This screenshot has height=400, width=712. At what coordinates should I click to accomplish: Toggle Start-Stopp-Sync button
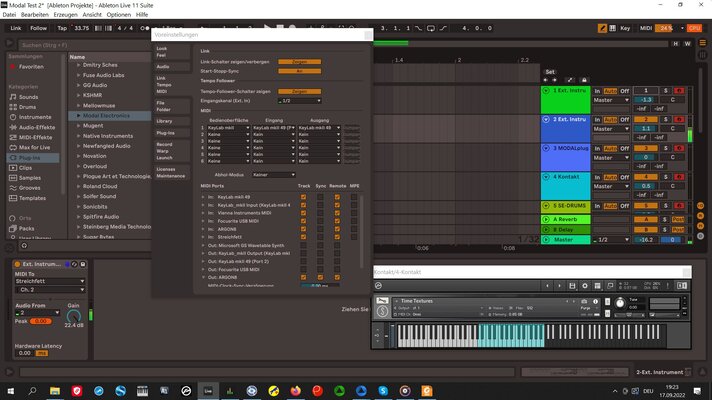coord(300,71)
